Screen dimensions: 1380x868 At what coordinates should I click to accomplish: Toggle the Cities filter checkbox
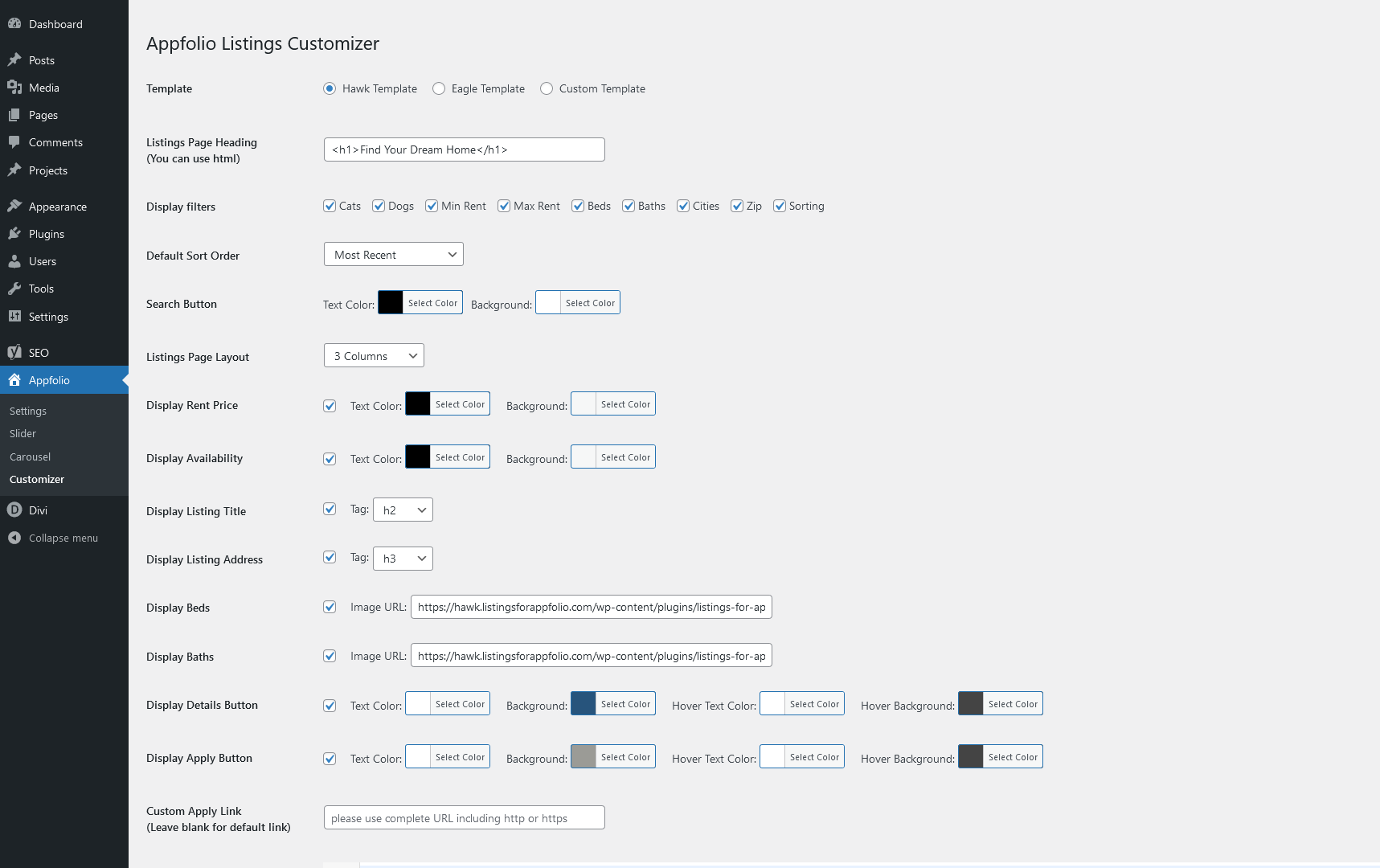coord(683,206)
